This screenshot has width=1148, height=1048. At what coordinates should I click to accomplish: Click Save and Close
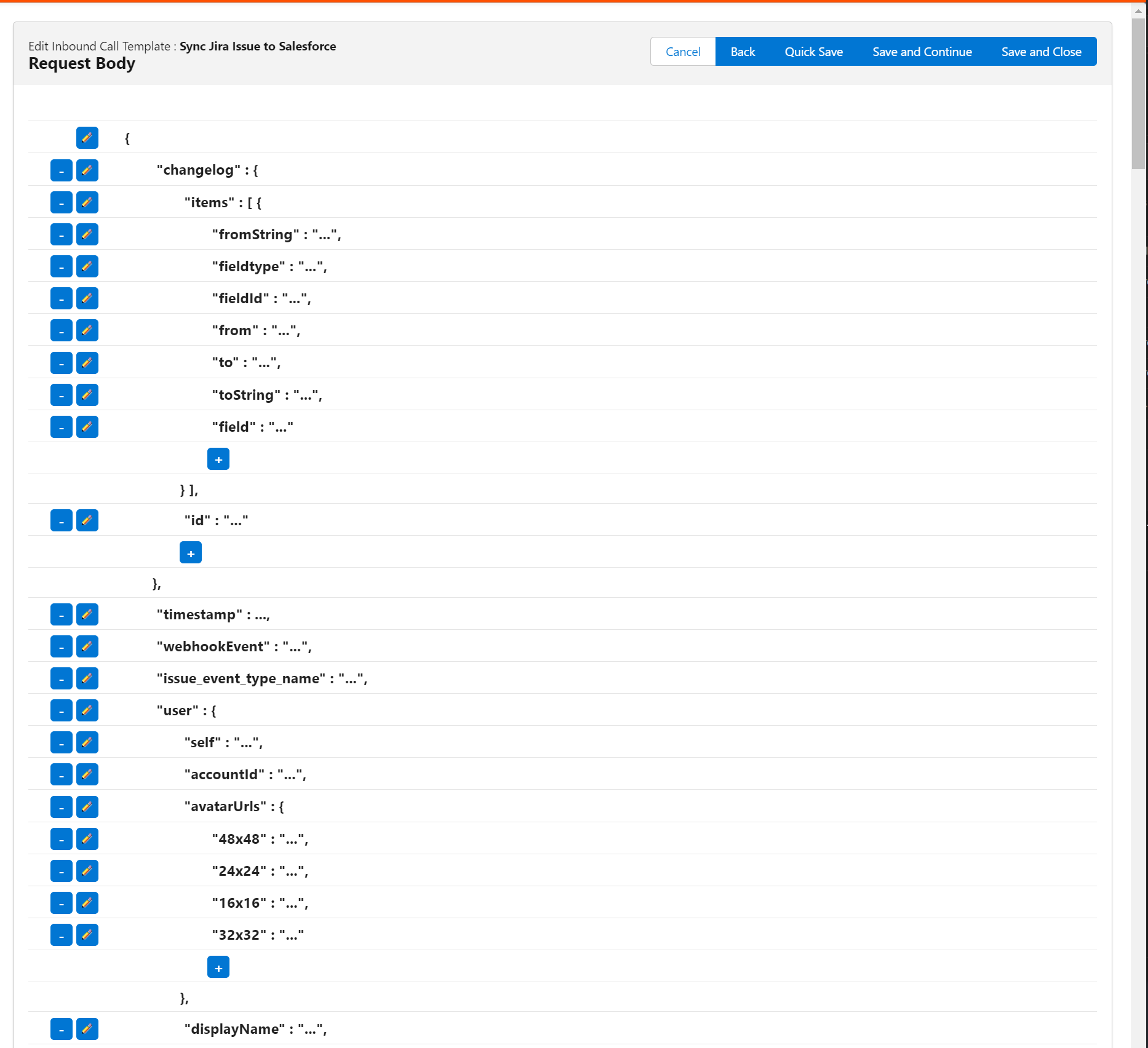(x=1041, y=52)
